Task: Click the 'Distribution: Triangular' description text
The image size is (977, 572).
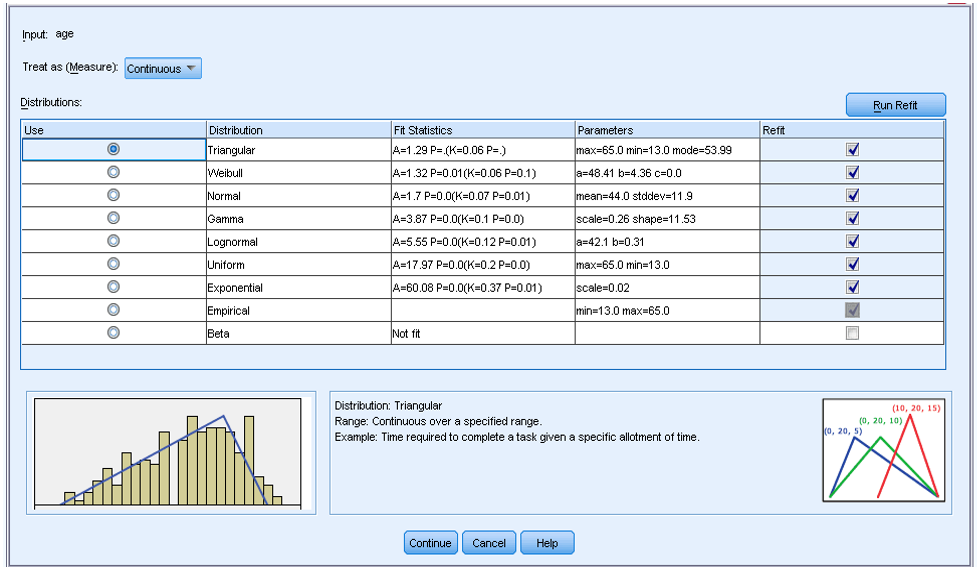Action: [x=388, y=406]
